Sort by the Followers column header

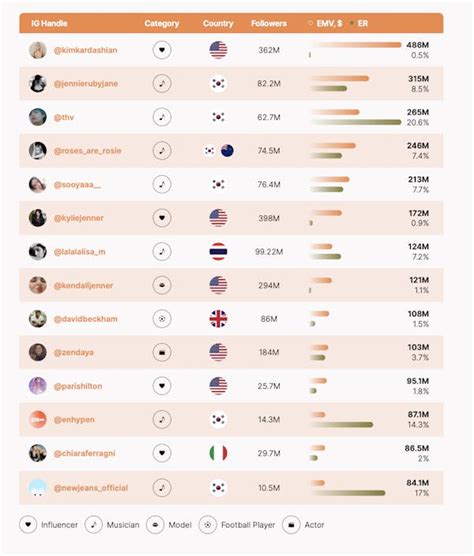point(269,23)
